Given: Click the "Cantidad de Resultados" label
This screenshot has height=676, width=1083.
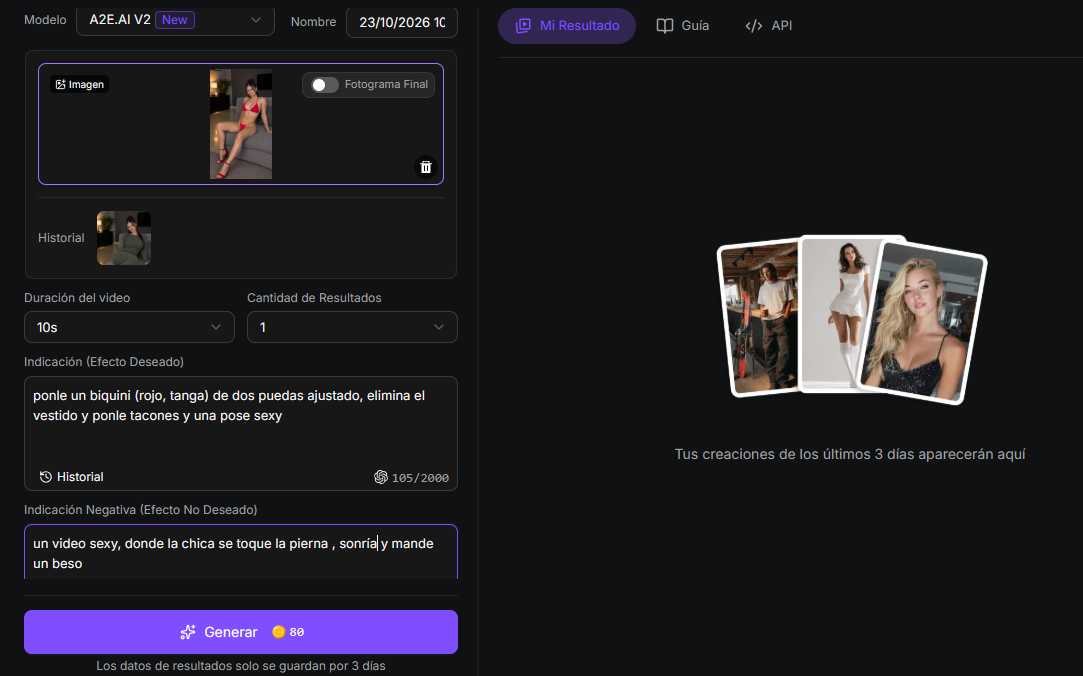Looking at the screenshot, I should (314, 298).
